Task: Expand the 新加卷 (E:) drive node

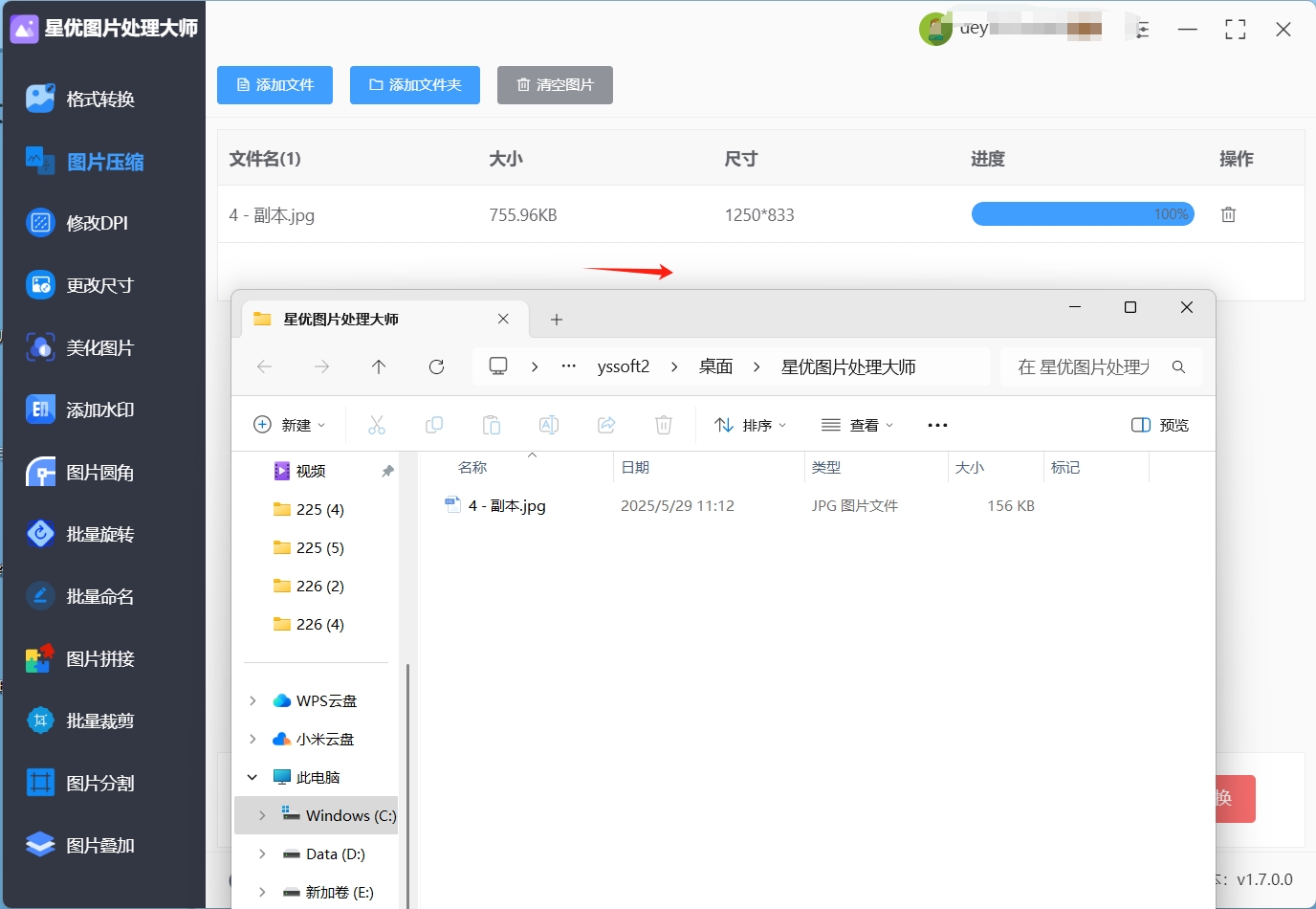Action: (x=262, y=892)
